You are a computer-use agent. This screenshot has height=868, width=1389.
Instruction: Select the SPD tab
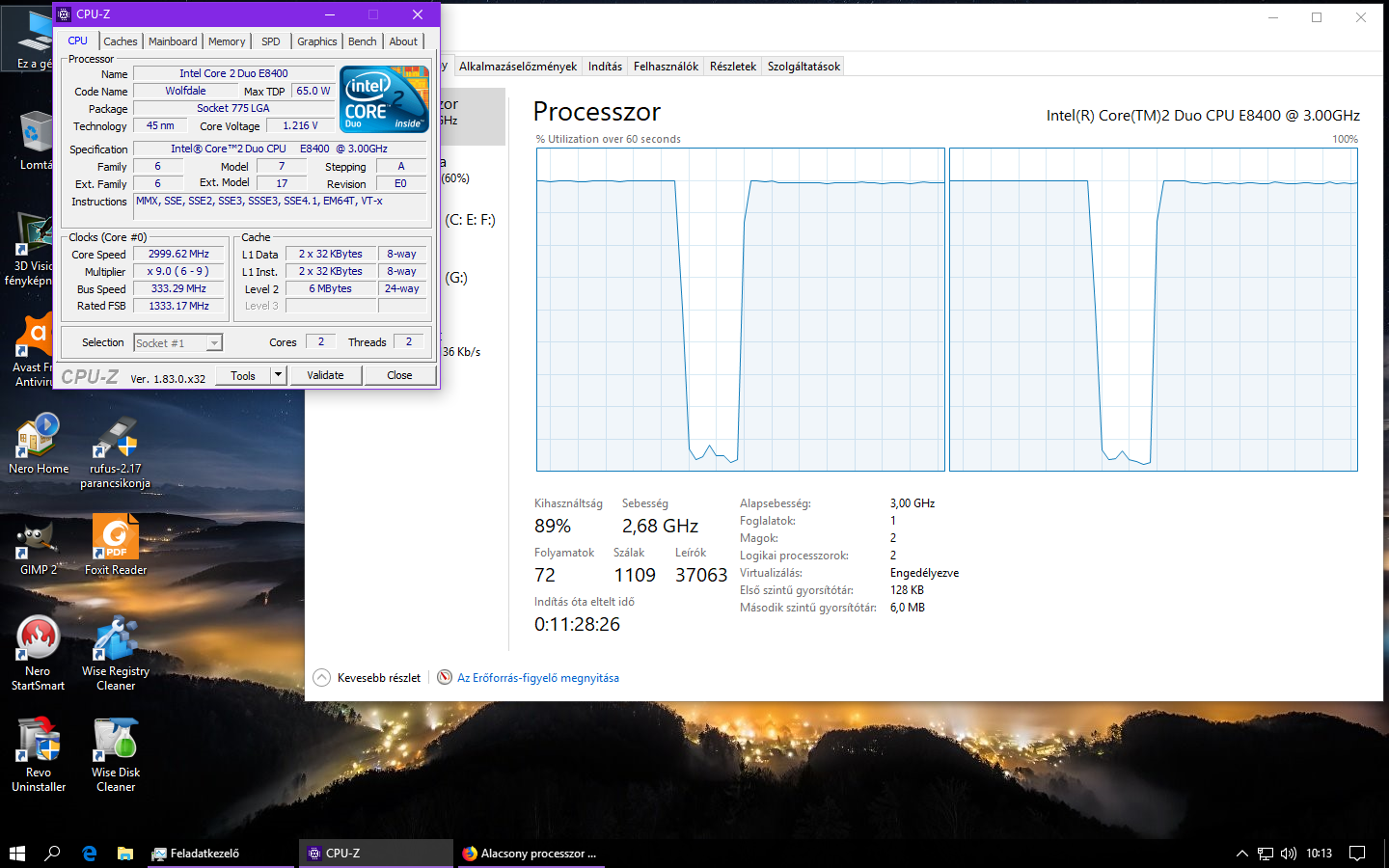point(271,41)
